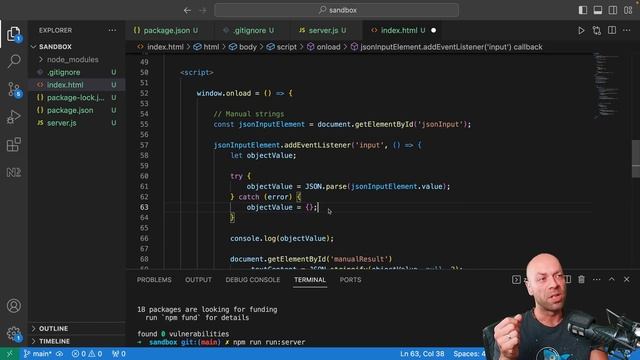Click the main branch in status bar
This screenshot has height=360, width=640.
pos(38,354)
